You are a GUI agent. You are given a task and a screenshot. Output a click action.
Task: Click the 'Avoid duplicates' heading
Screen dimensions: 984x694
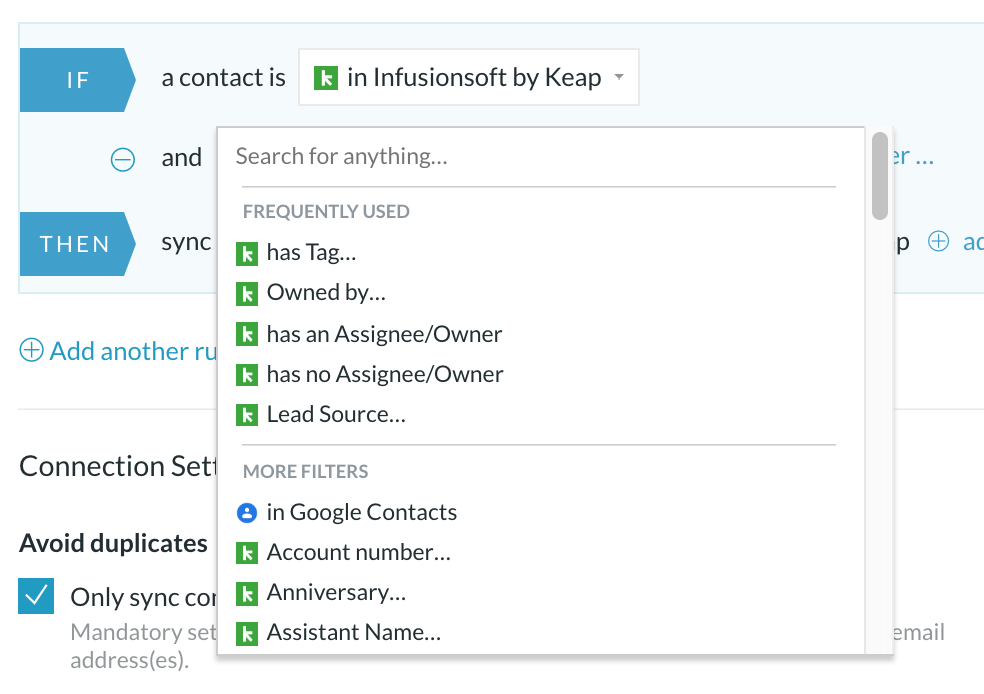pos(113,543)
